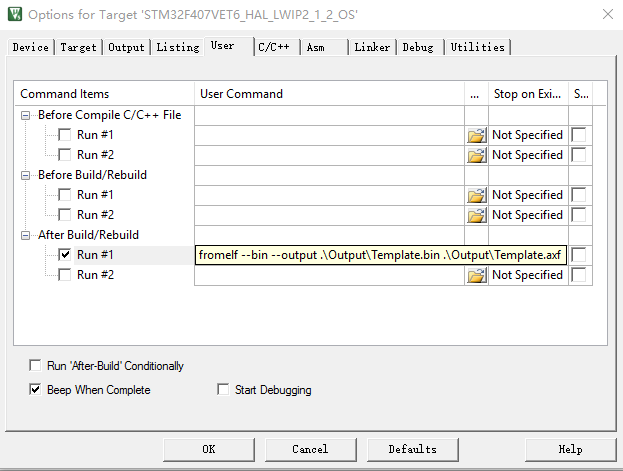Screen dimensions: 623x471
Task: Click the S... column header
Action: tap(581, 94)
